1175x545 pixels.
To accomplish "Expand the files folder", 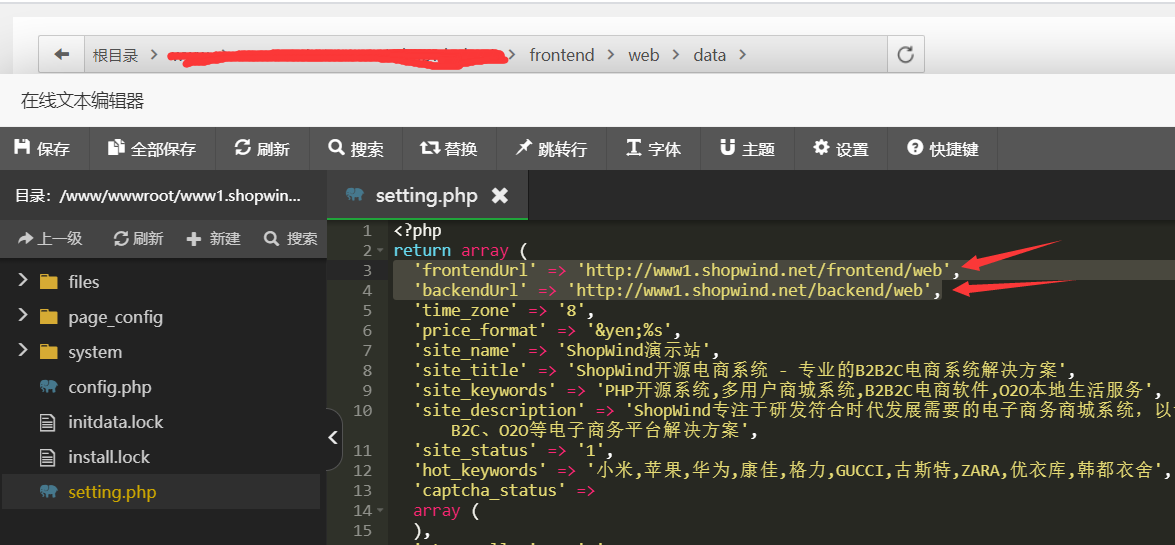I will [23, 280].
